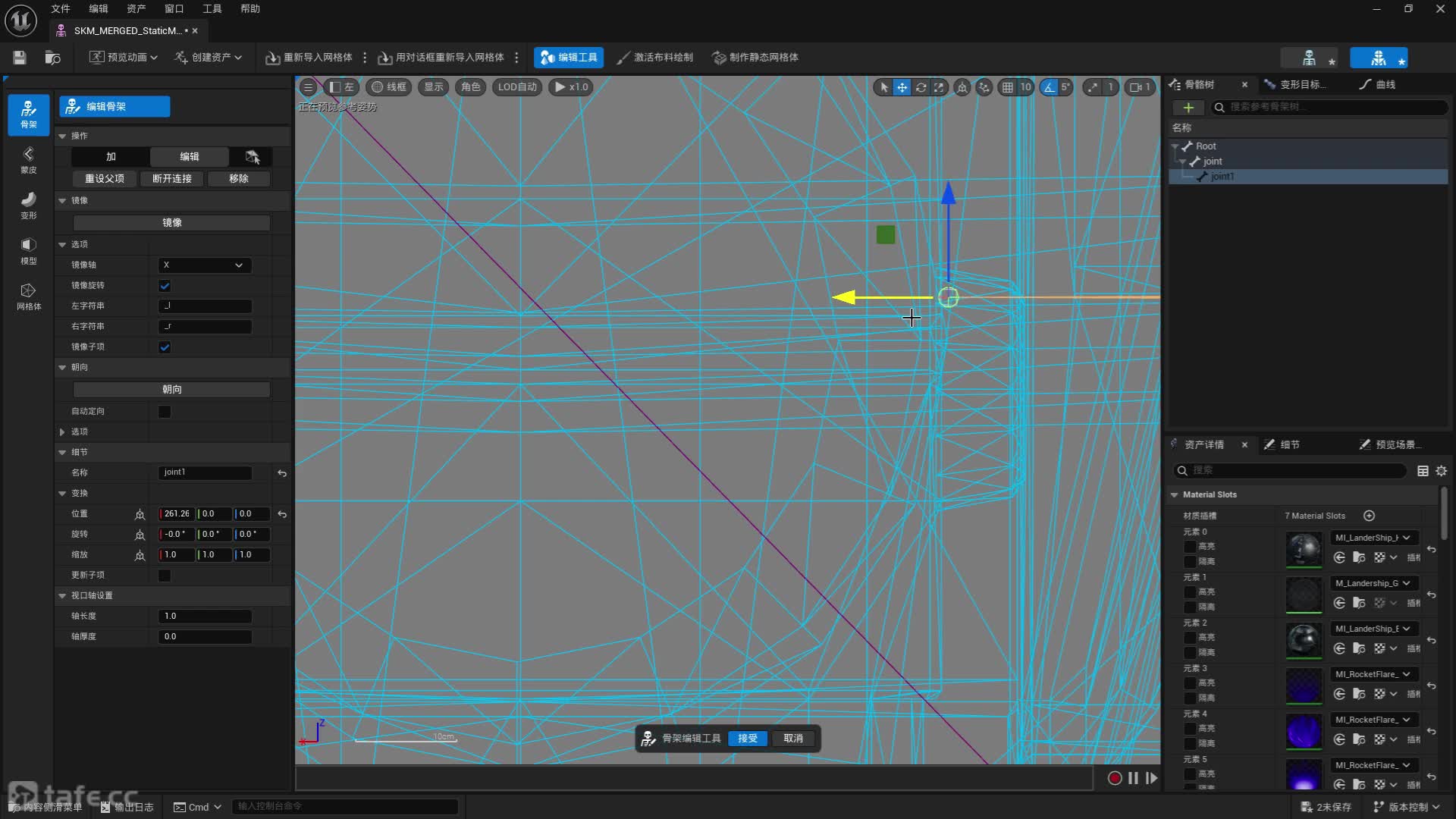Click the Disconnect button under Operations

pos(172,179)
